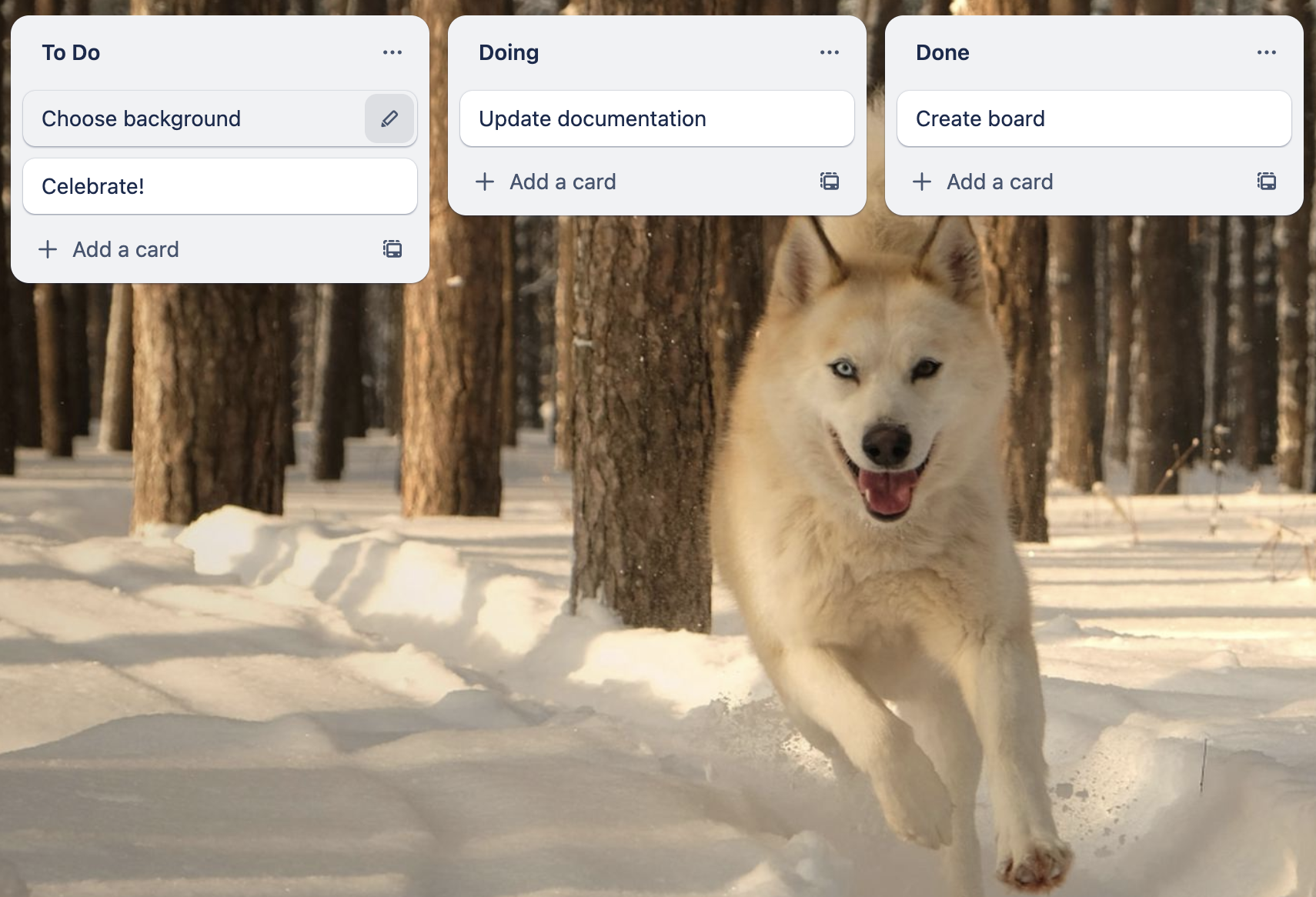This screenshot has width=1316, height=897.
Task: Open the Update documentation card
Action: [x=657, y=118]
